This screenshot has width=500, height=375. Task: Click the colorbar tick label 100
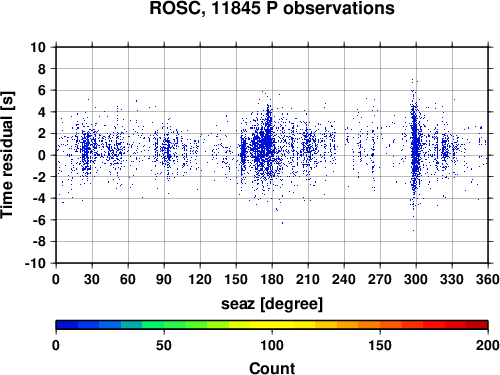(272, 345)
